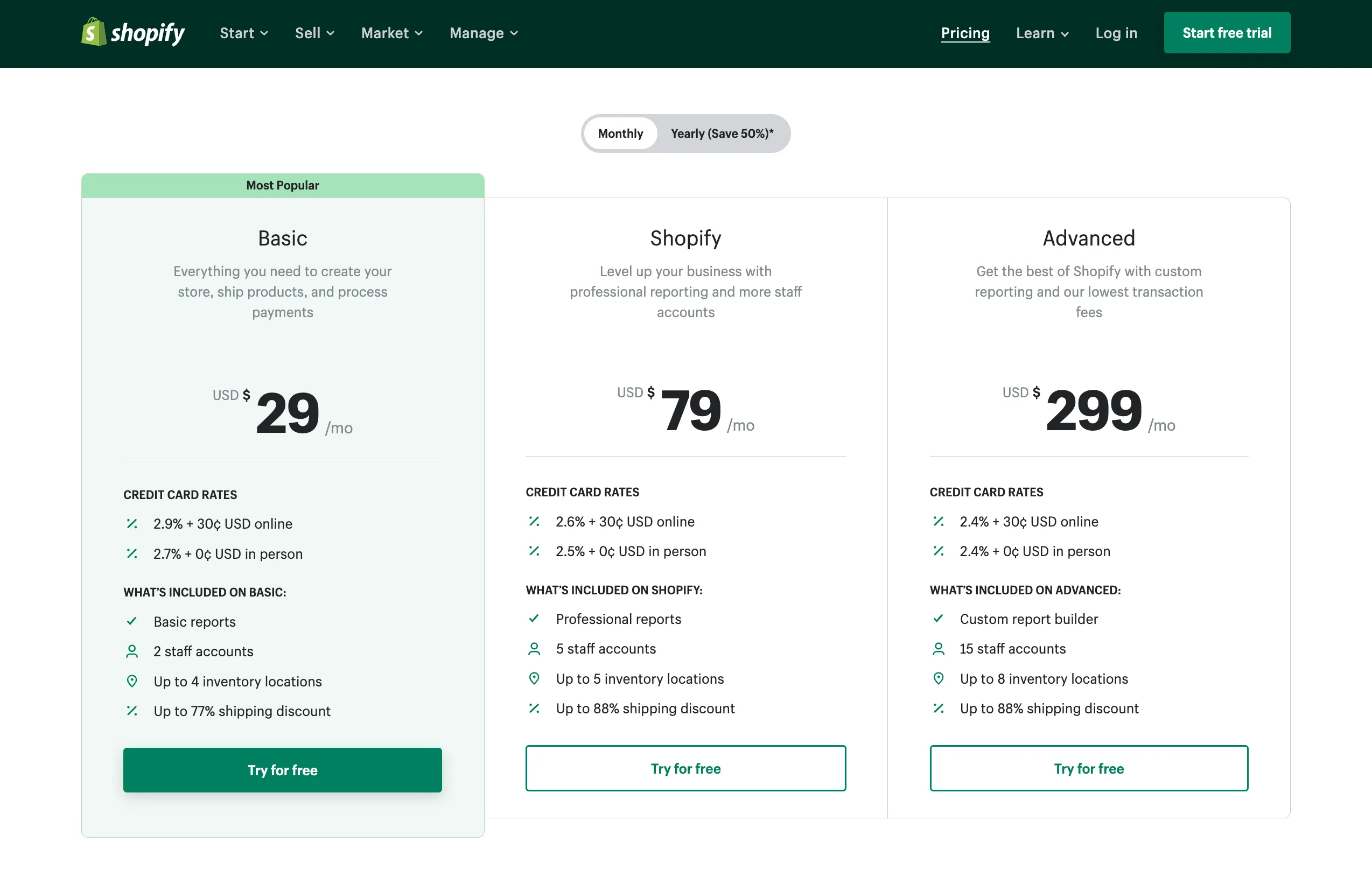Screen dimensions: 1372x870
Task: Expand the Start navigation dropdown
Action: (x=243, y=33)
